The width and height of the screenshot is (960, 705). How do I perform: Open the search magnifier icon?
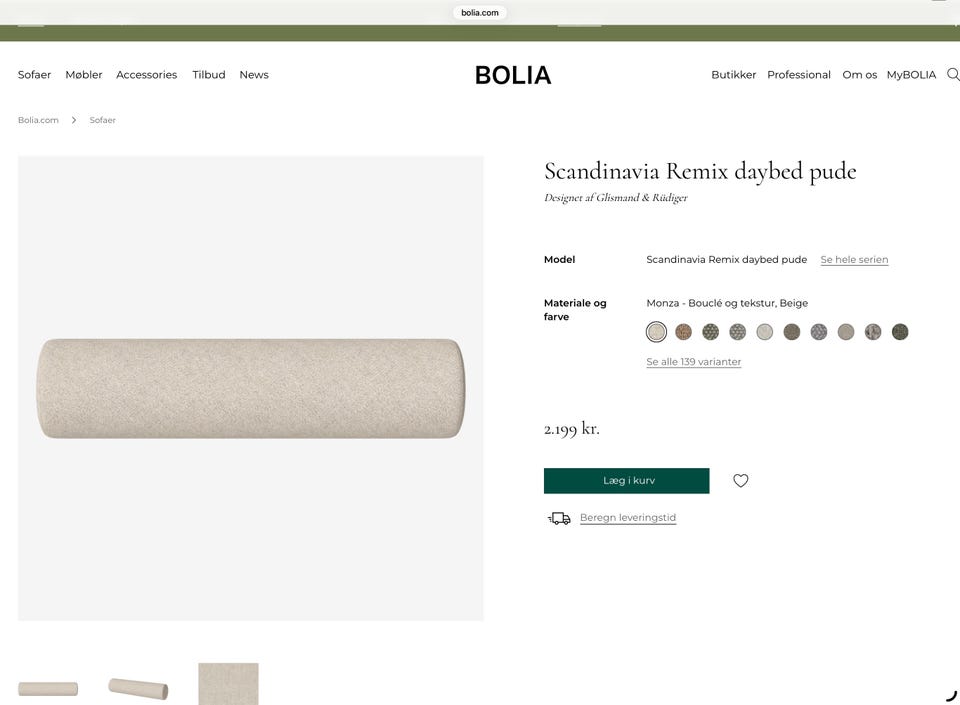pyautogui.click(x=952, y=75)
